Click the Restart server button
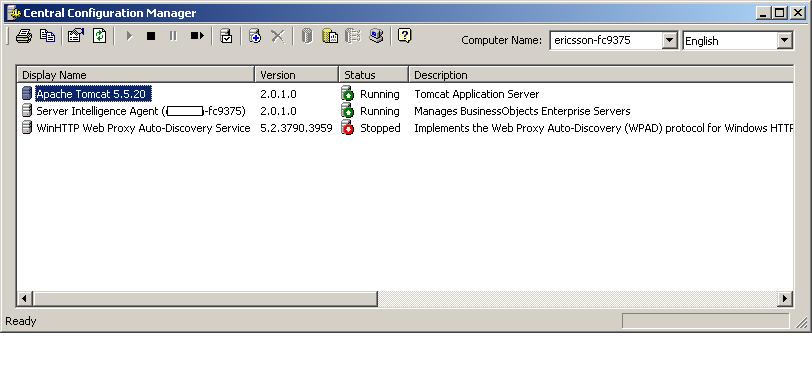This screenshot has height=384, width=812. coord(197,36)
